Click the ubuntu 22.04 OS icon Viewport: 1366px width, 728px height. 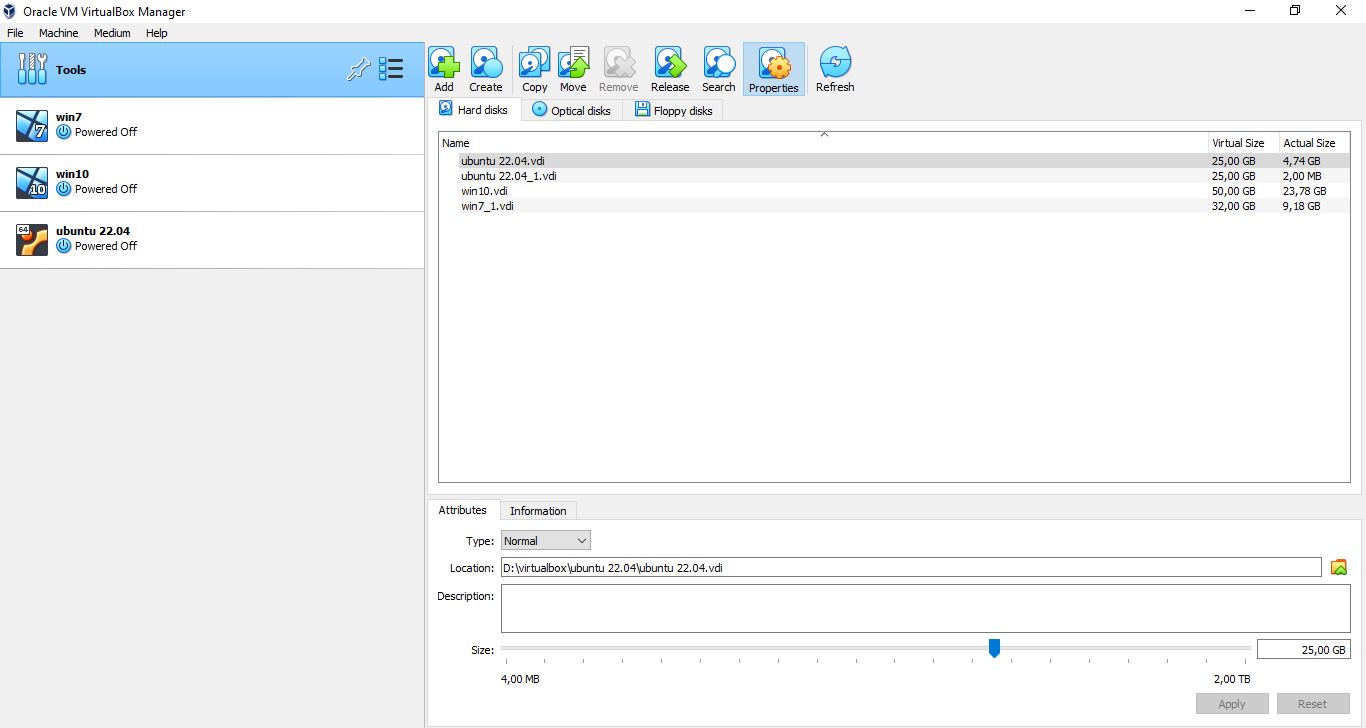pos(32,240)
